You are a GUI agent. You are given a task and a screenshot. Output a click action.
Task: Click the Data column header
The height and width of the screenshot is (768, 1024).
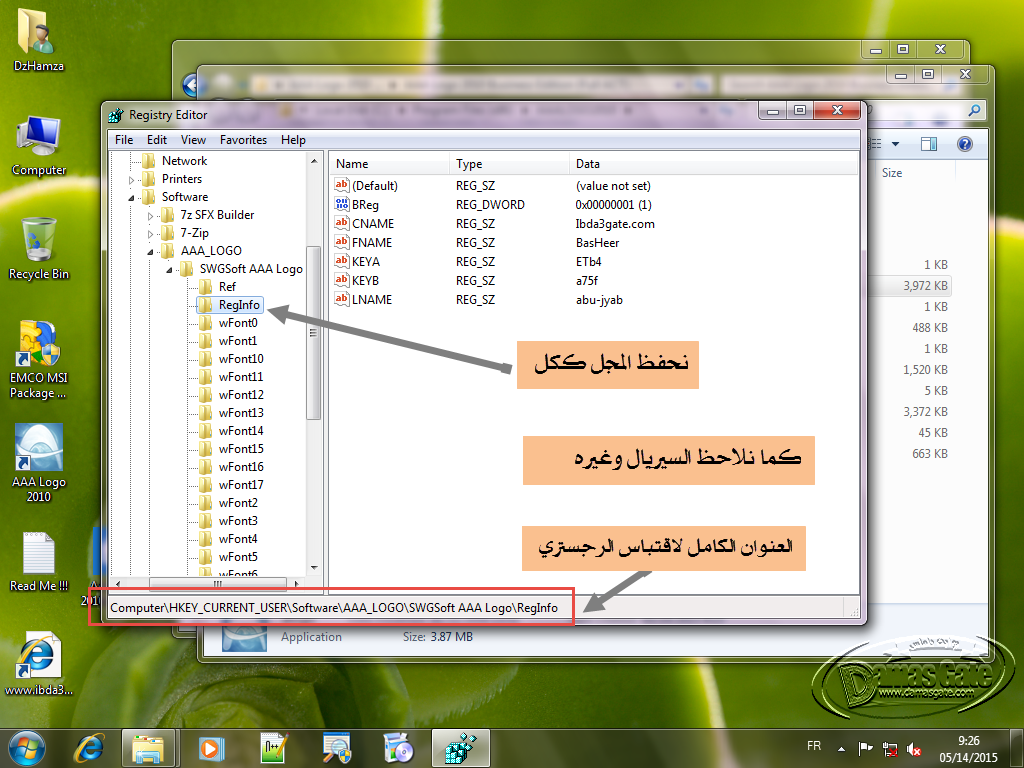click(713, 164)
